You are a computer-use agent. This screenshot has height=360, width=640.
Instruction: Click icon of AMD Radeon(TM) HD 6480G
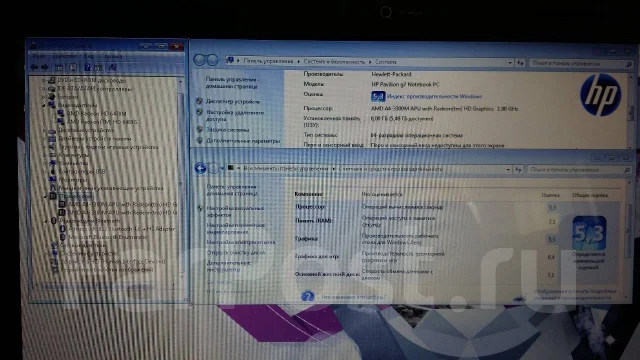pos(61,122)
